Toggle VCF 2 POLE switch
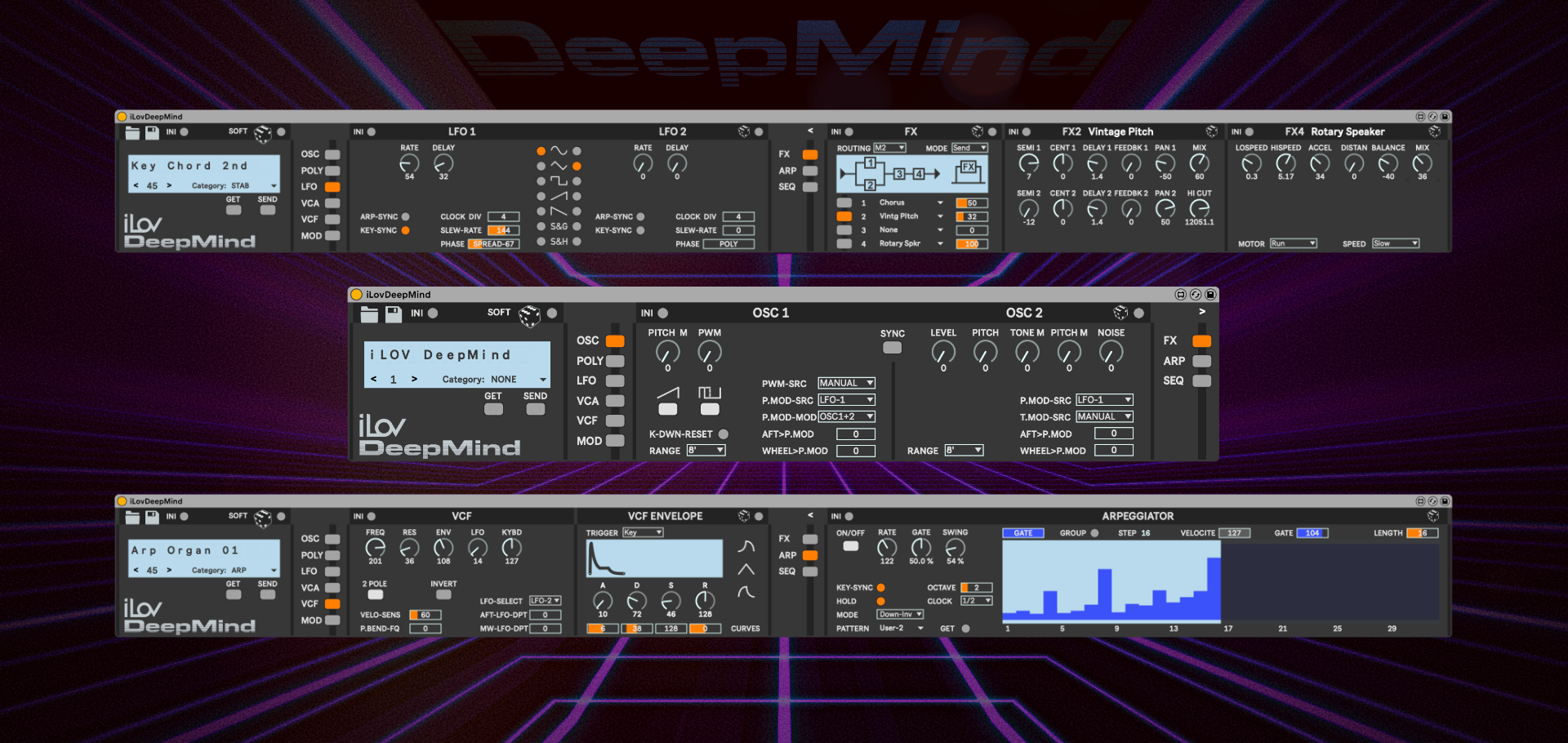This screenshot has height=743, width=1568. click(376, 594)
